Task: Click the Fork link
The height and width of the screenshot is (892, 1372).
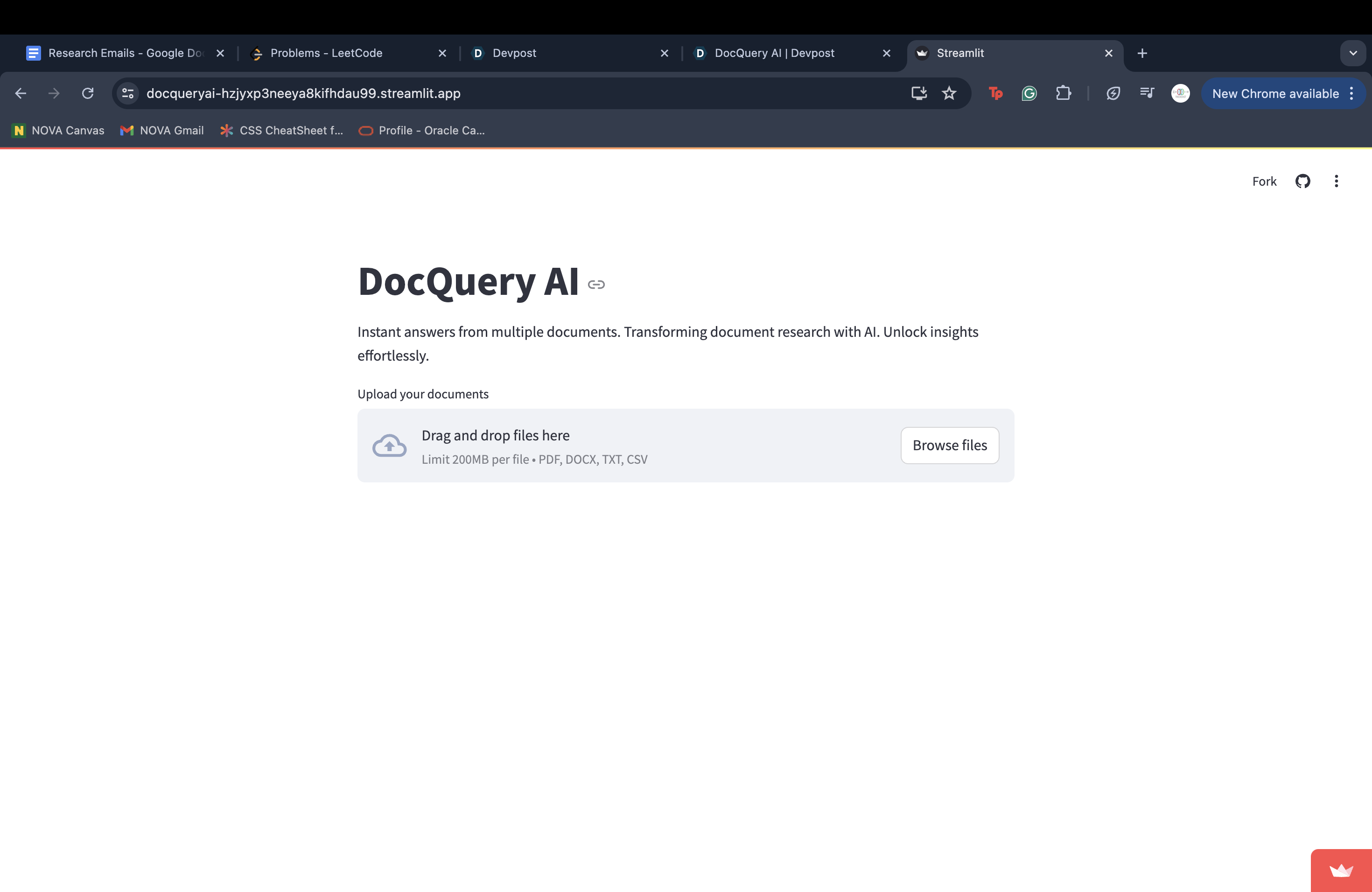Action: click(1264, 181)
